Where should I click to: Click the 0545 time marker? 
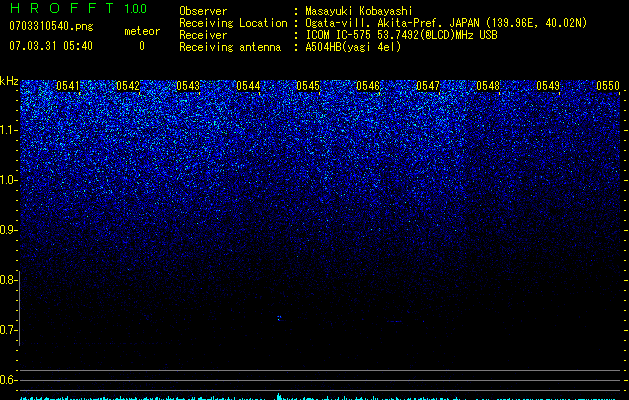pyautogui.click(x=308, y=86)
